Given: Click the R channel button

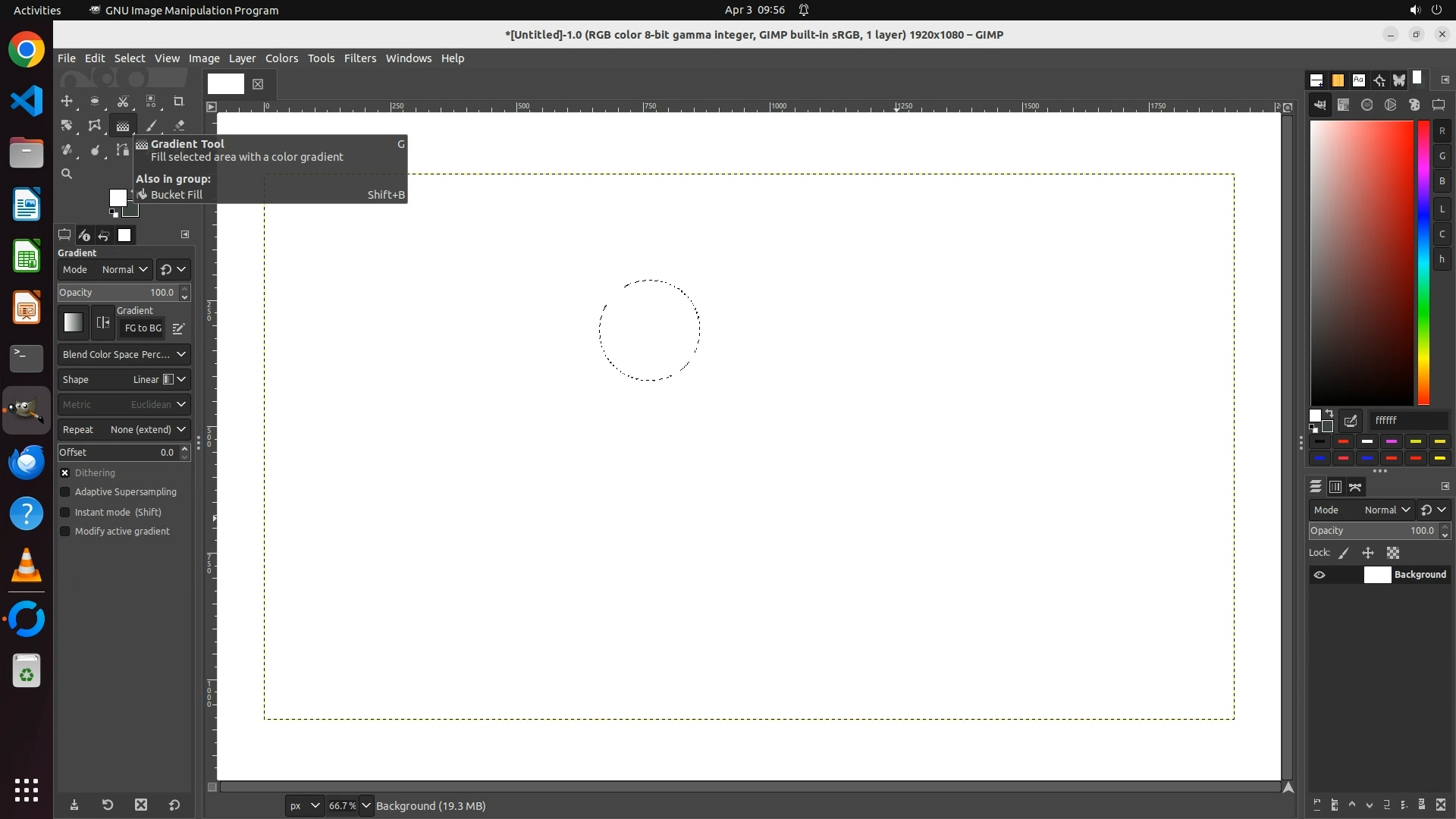Looking at the screenshot, I should coord(1442,131).
